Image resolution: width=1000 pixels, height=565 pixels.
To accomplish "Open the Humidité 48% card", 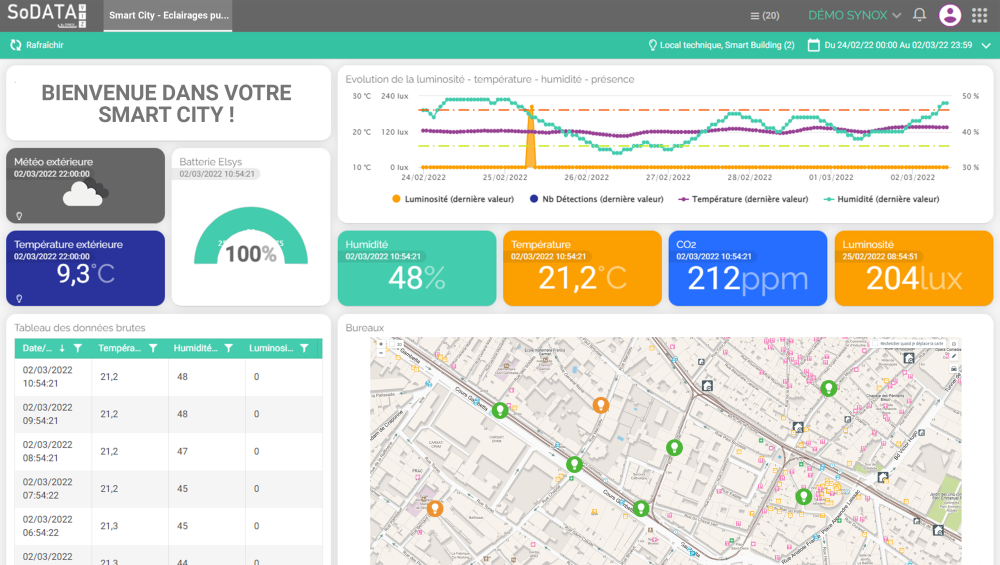I will pos(417,268).
